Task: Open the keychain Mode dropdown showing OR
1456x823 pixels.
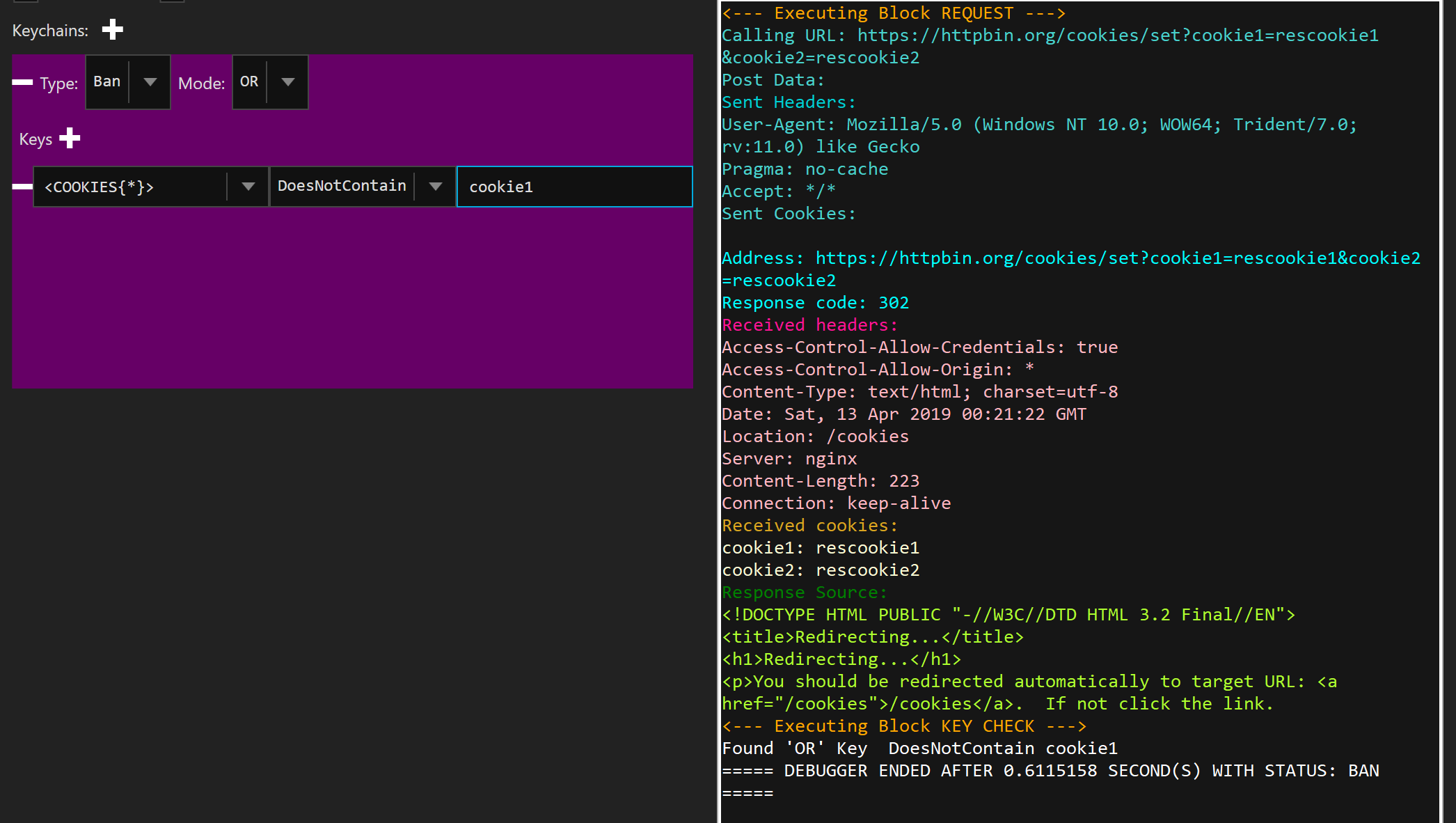Action: (287, 81)
